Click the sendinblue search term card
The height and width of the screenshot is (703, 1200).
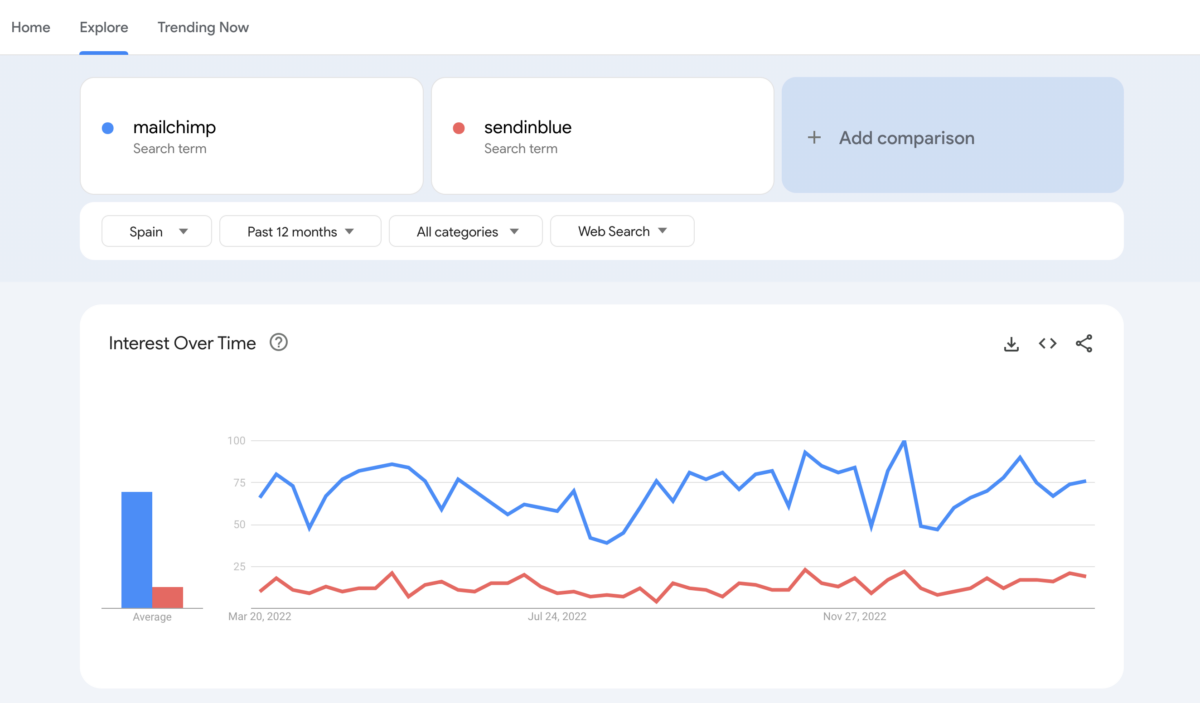[x=602, y=135]
